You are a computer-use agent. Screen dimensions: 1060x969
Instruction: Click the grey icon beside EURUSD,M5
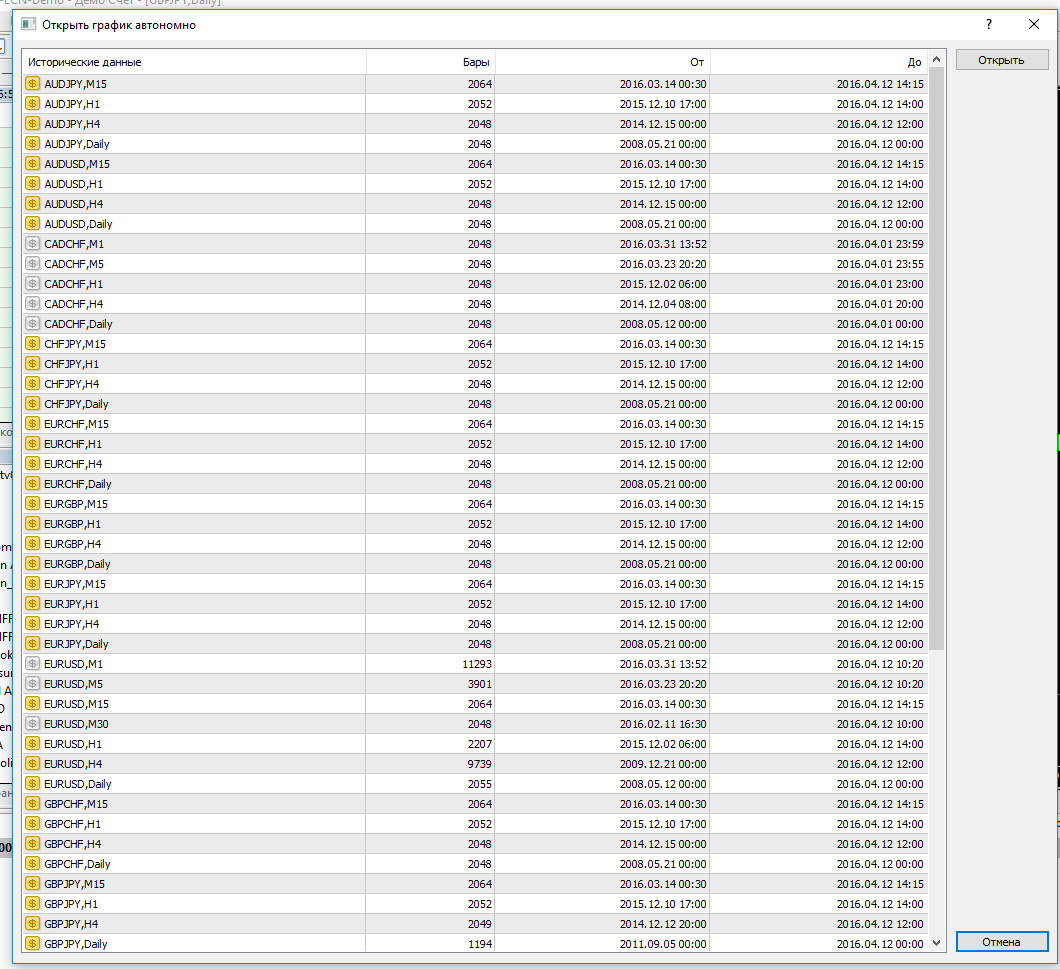(x=32, y=684)
